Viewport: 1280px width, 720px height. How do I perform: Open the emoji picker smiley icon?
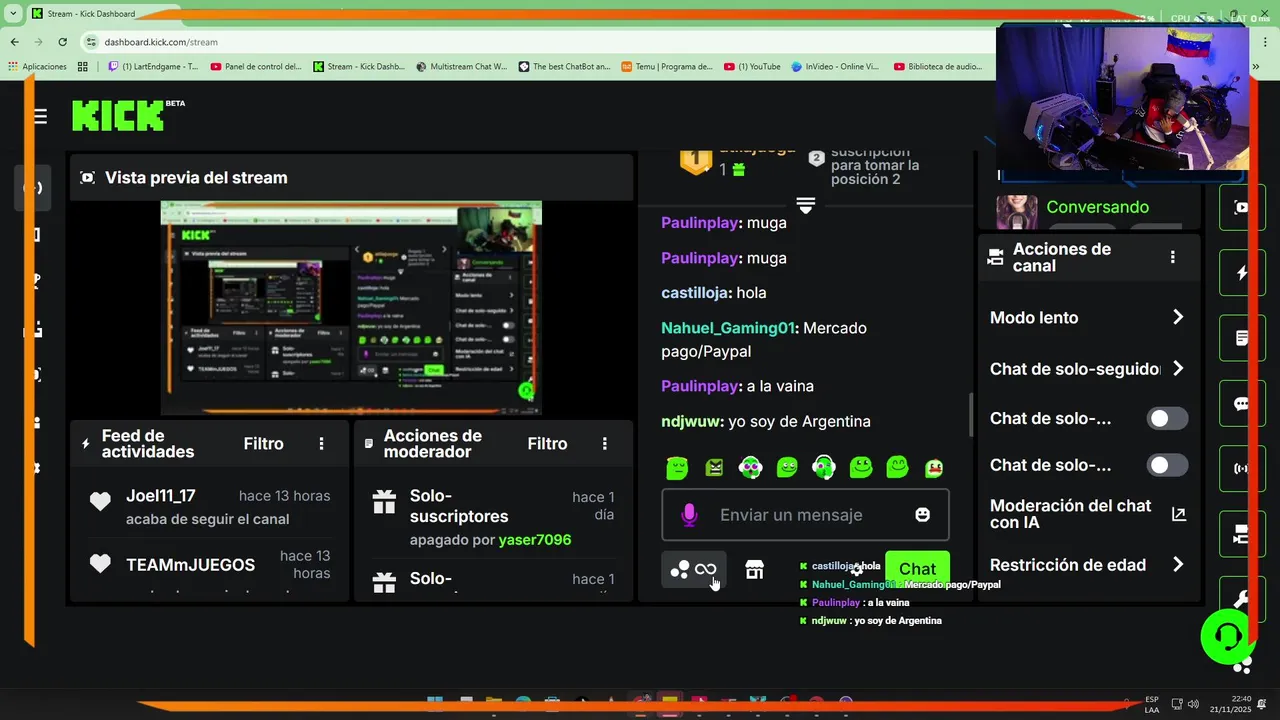(922, 514)
